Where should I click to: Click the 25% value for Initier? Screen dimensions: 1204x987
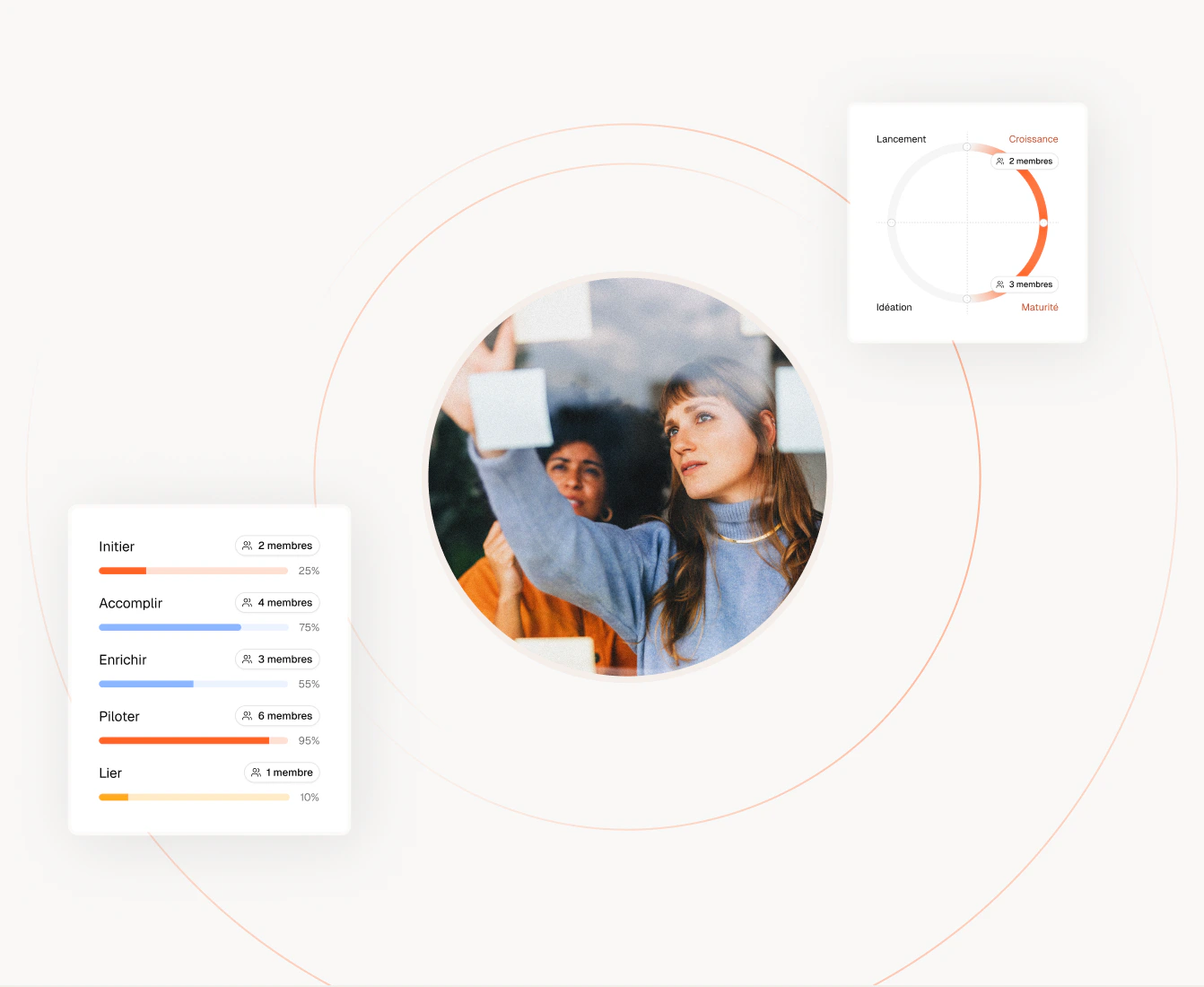coord(309,571)
